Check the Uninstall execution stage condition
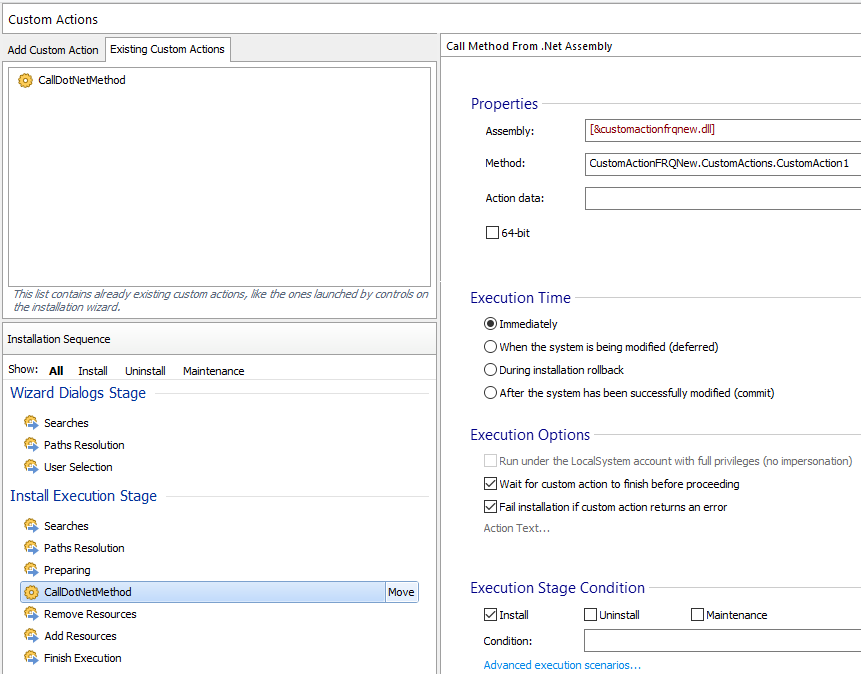 (591, 615)
